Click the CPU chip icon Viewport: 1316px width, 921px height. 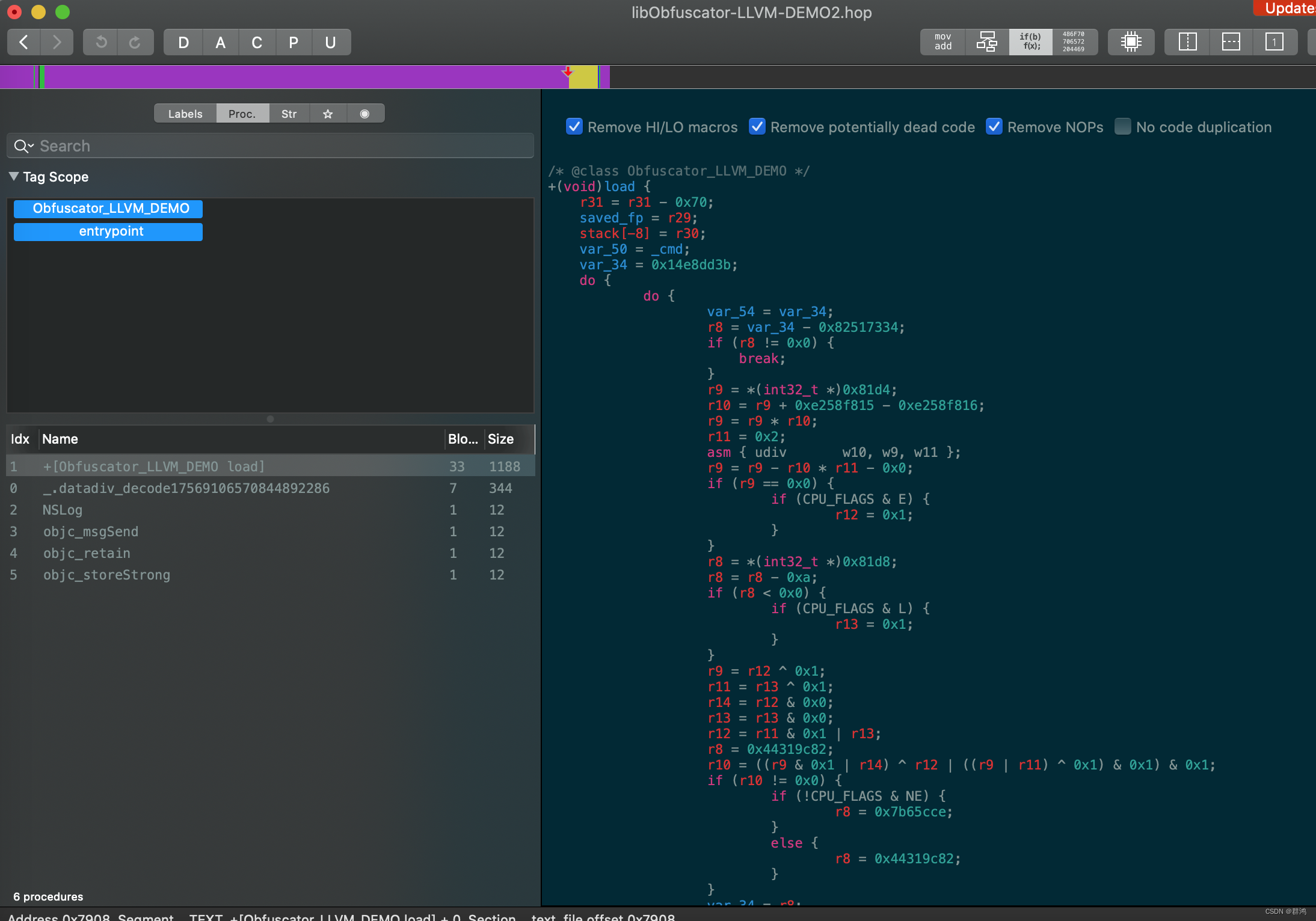pos(1131,42)
